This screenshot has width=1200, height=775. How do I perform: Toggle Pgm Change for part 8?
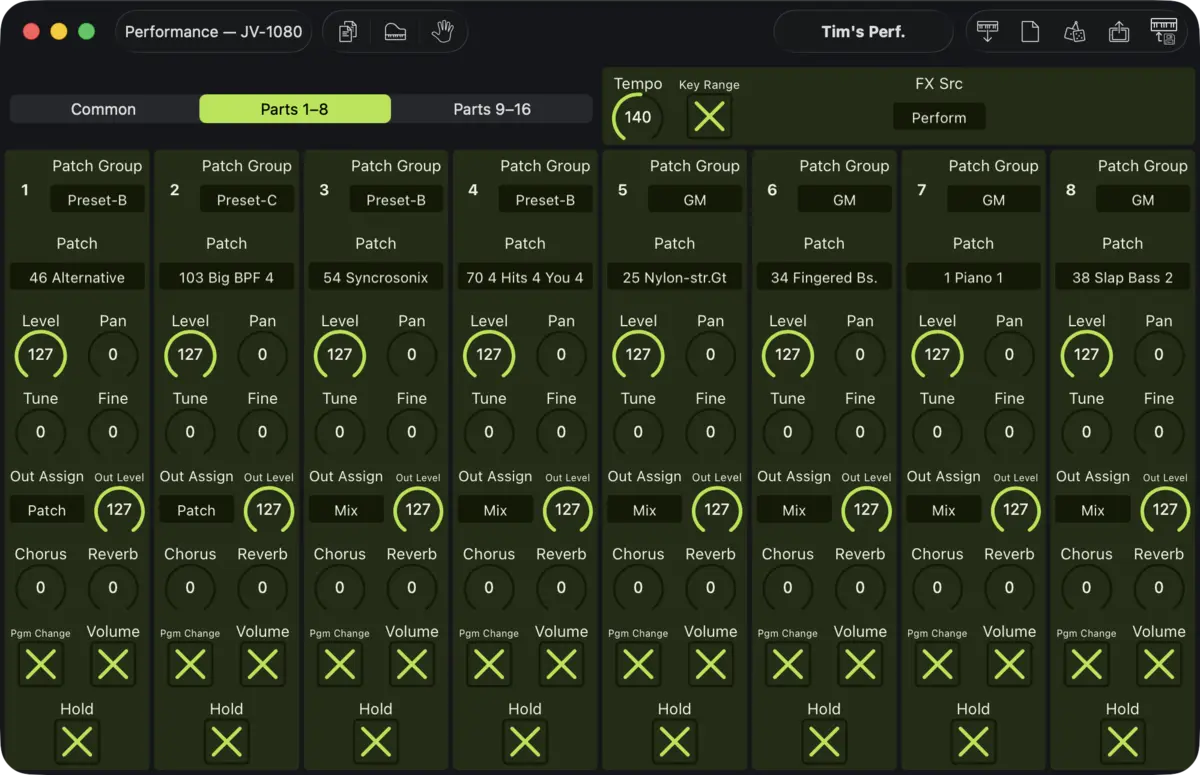pyautogui.click(x=1086, y=664)
